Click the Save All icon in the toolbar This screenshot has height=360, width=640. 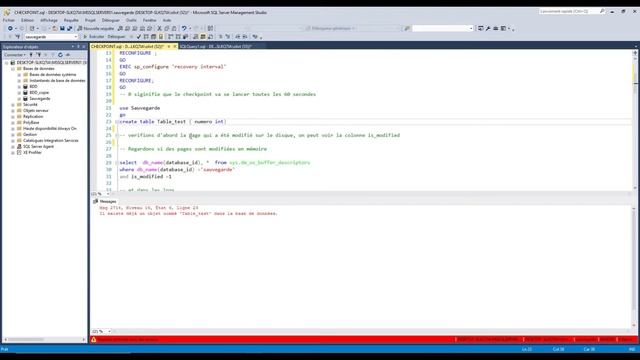tap(69, 29)
